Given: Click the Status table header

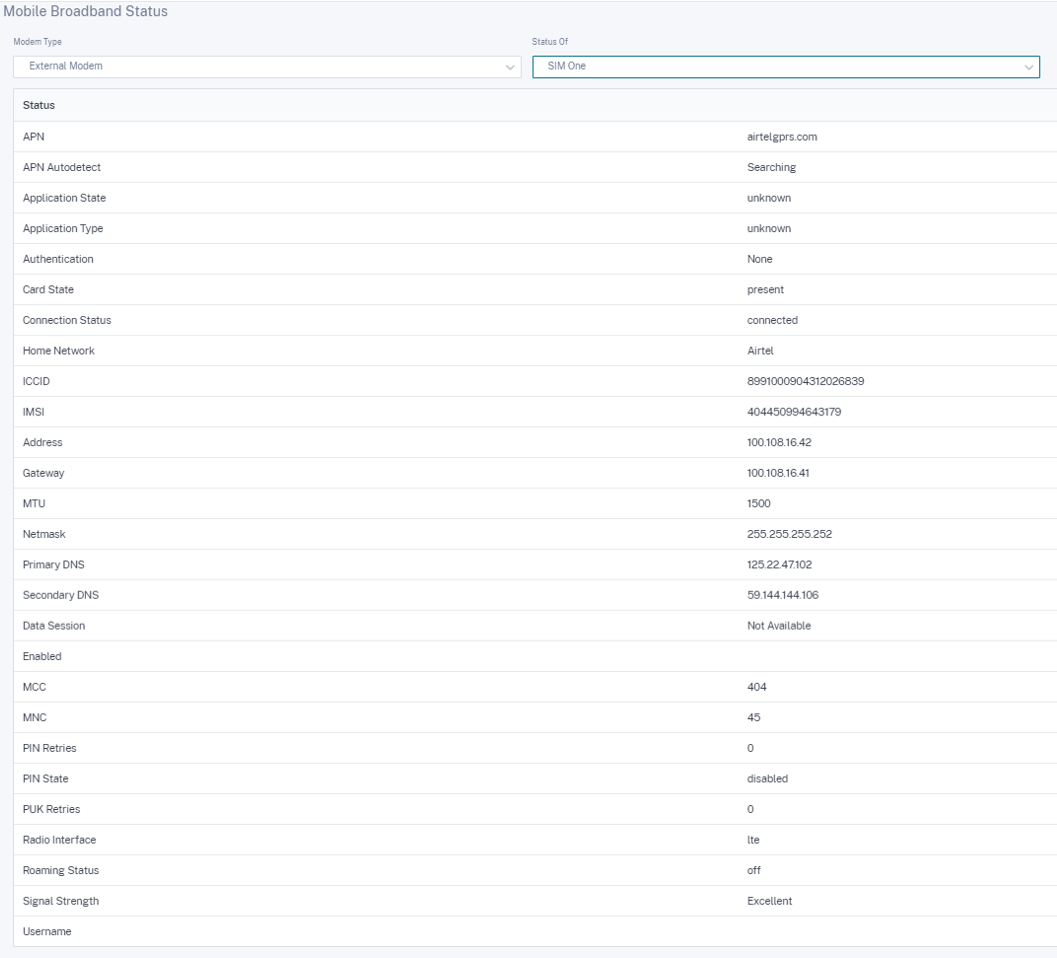Looking at the screenshot, I should click(x=38, y=105).
